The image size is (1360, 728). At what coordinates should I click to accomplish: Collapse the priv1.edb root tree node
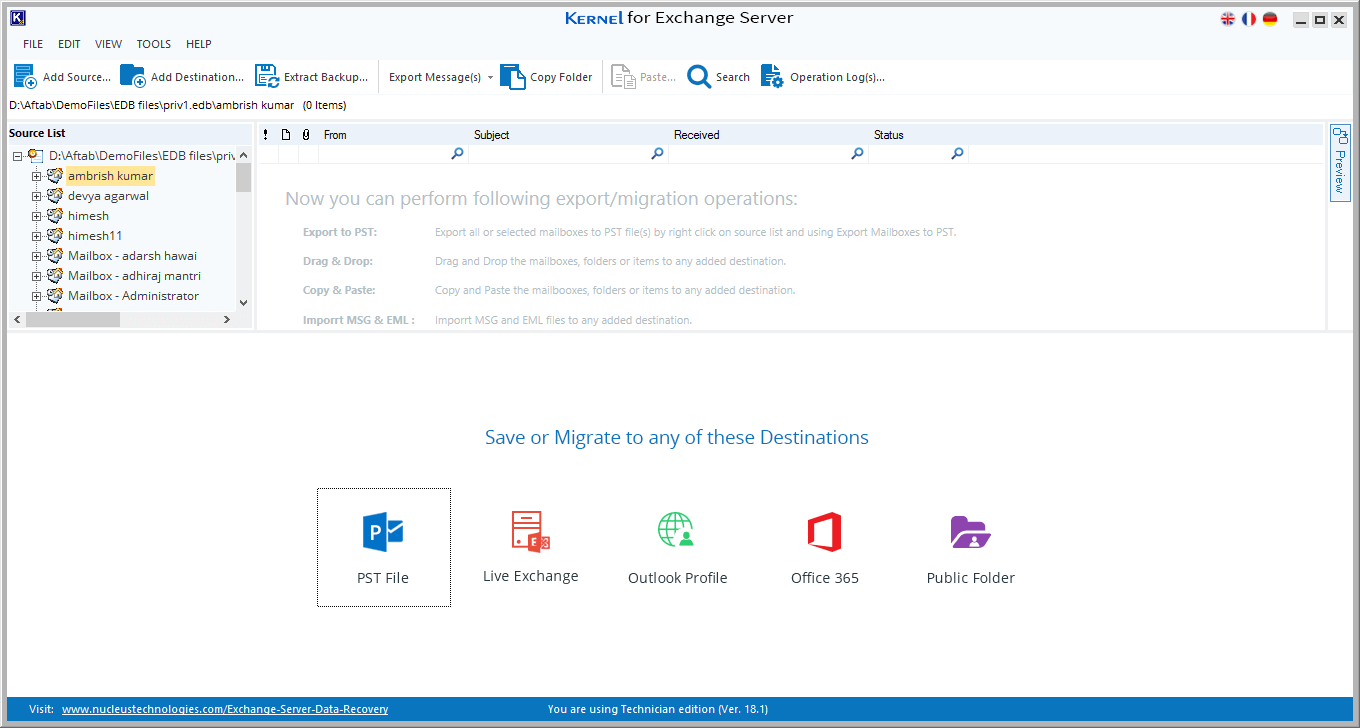17,156
